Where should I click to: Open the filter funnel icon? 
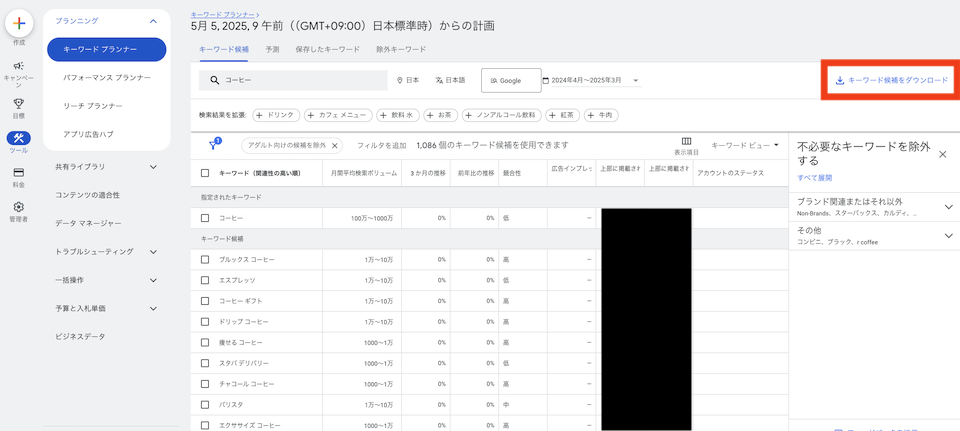tap(214, 145)
